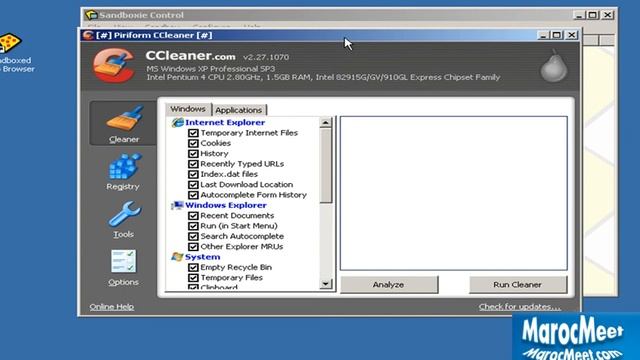The height and width of the screenshot is (360, 640).
Task: Click the cleaner list scroll up arrow
Action: point(326,122)
